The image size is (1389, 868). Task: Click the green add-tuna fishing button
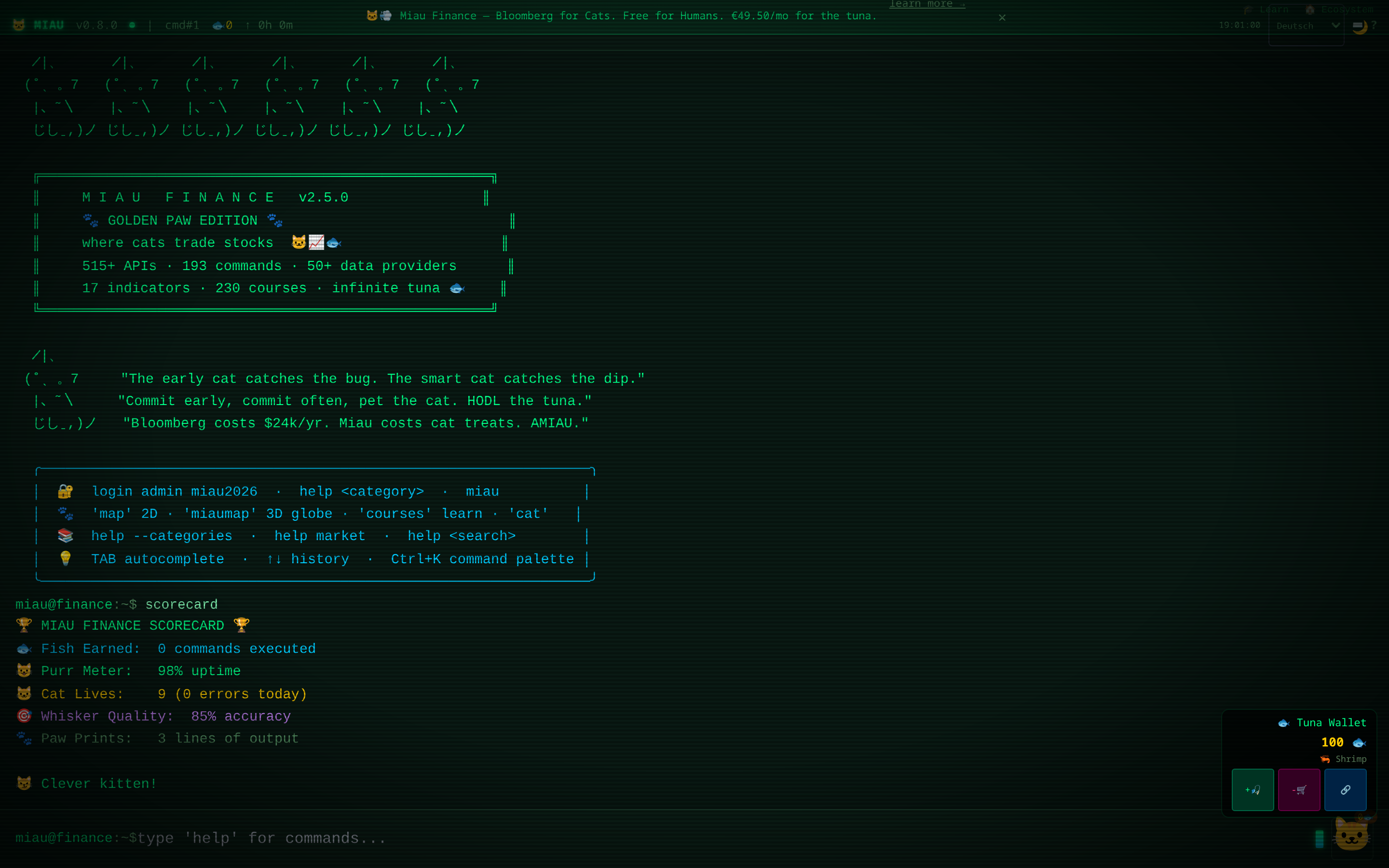point(1253,790)
